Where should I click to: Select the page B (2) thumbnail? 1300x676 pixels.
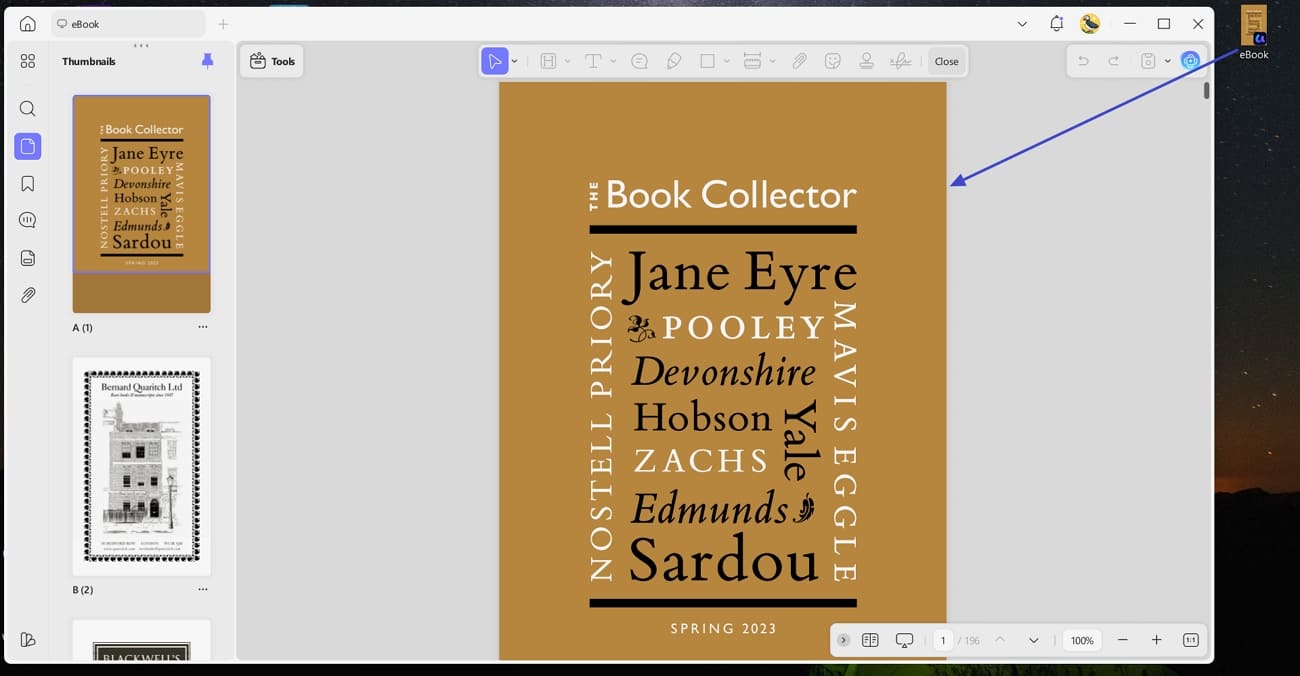coord(141,466)
